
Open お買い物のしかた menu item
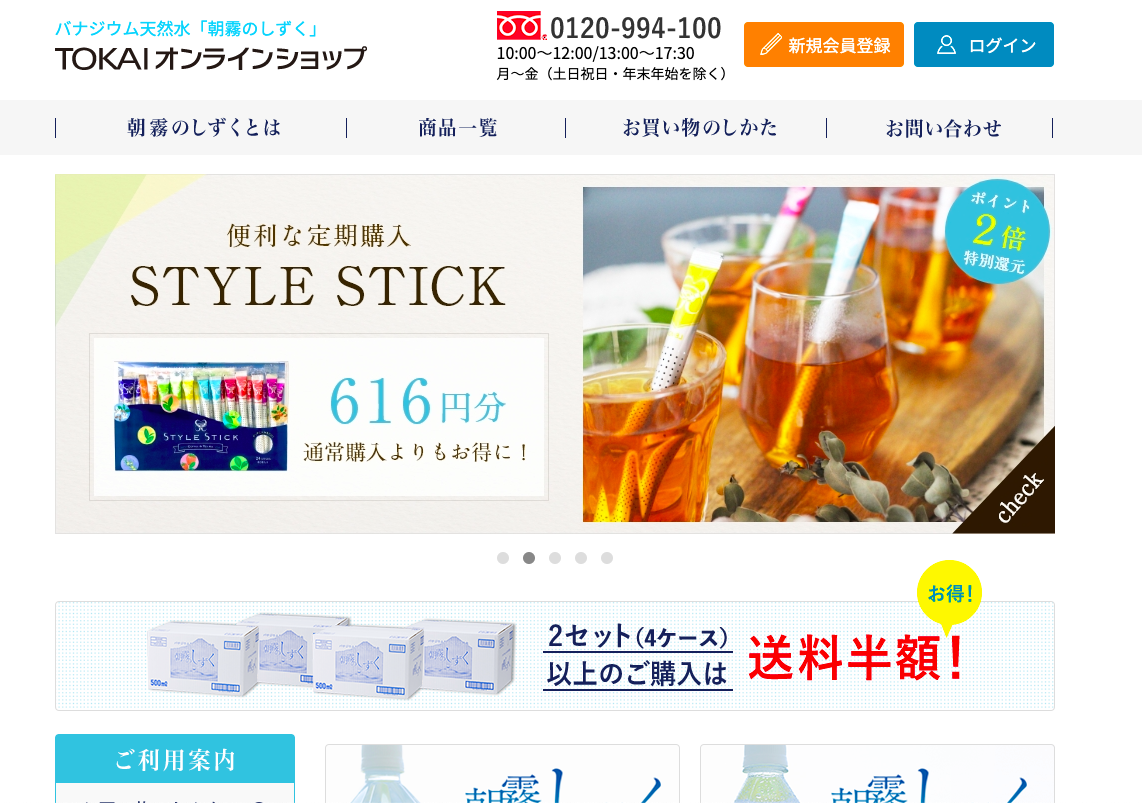[x=698, y=128]
